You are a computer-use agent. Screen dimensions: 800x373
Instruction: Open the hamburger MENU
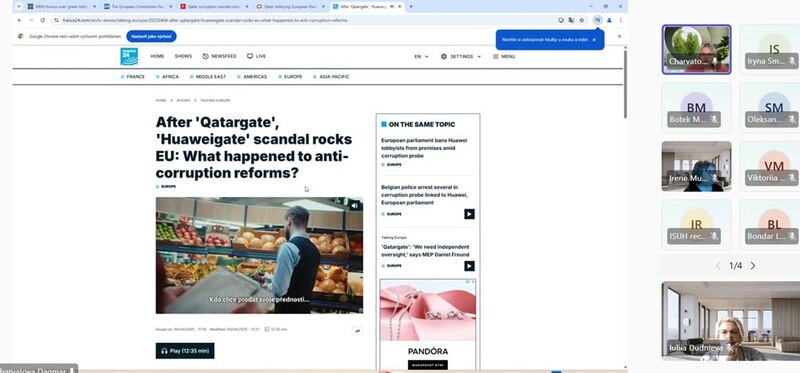coord(504,57)
